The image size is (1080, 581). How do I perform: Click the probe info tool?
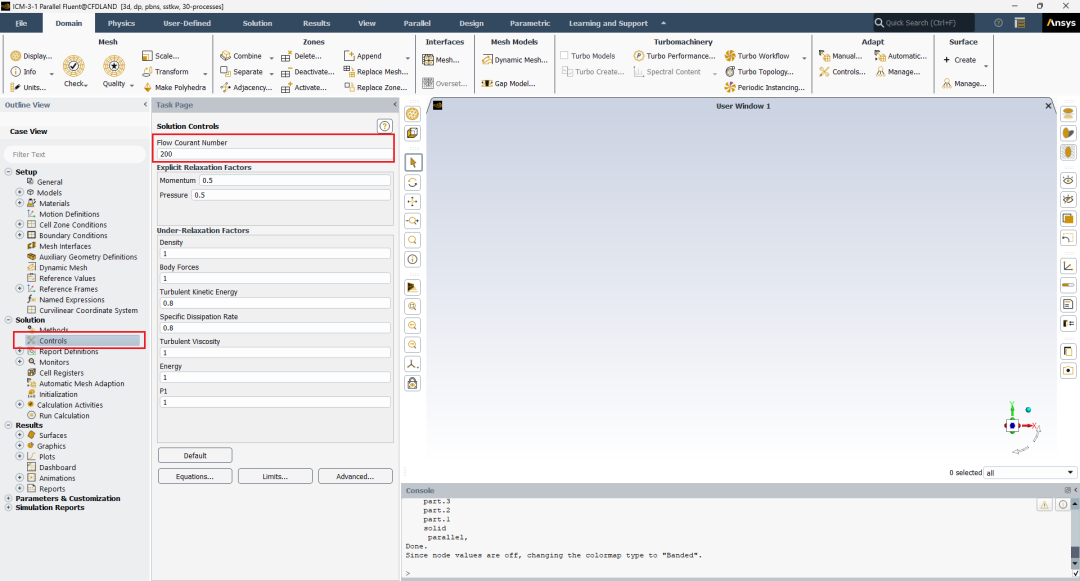pos(413,260)
